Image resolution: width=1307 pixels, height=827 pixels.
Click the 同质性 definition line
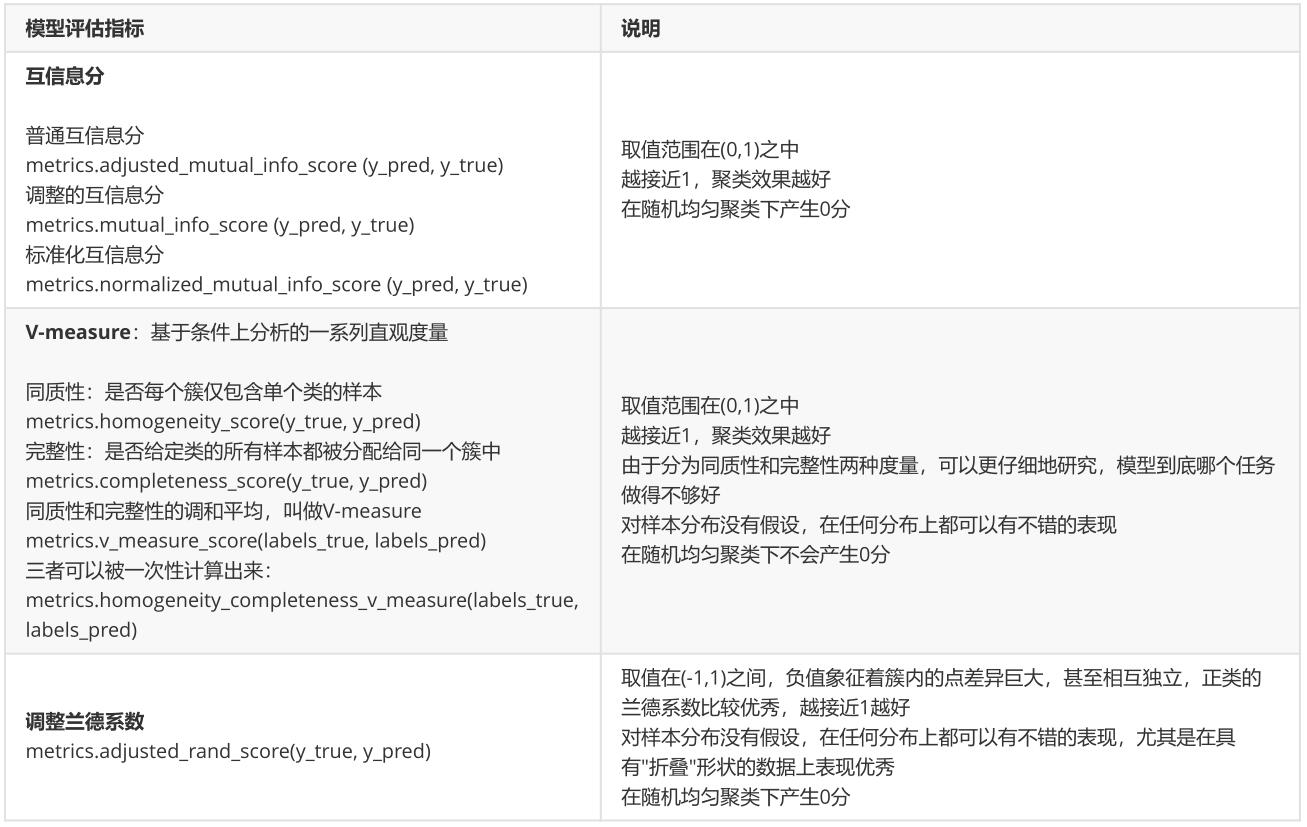[203, 391]
